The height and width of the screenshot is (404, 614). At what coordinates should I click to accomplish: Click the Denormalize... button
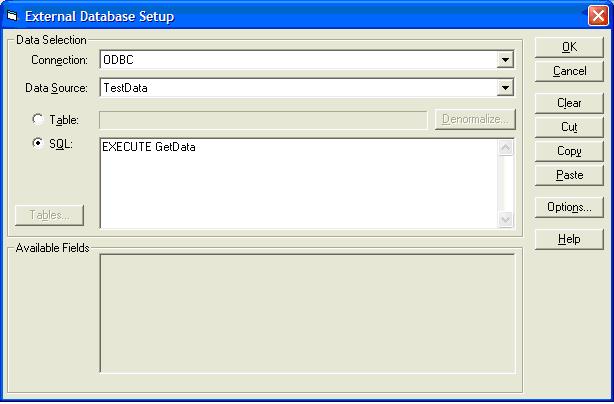tap(475, 120)
